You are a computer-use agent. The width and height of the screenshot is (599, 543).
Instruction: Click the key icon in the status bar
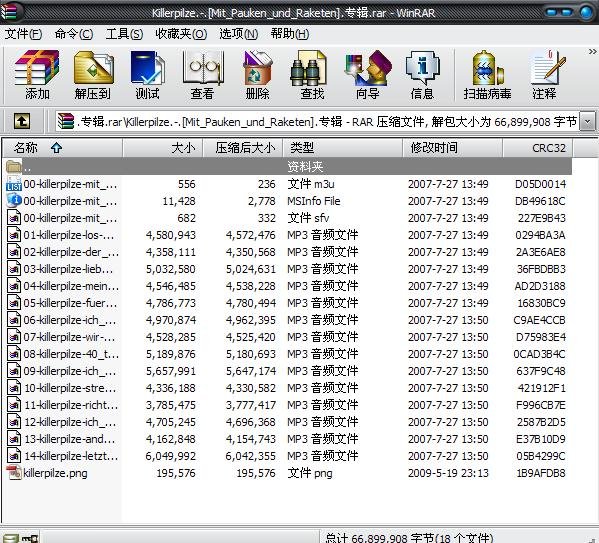(30, 538)
